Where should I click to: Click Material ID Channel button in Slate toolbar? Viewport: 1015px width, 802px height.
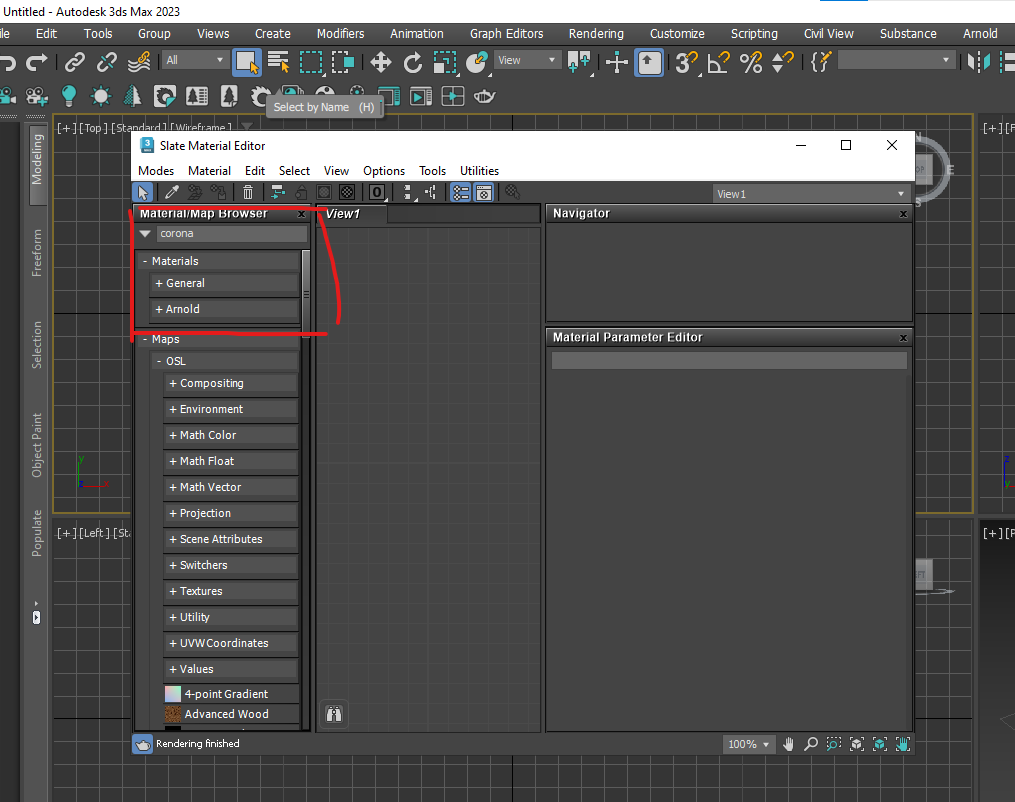pyautogui.click(x=377, y=192)
